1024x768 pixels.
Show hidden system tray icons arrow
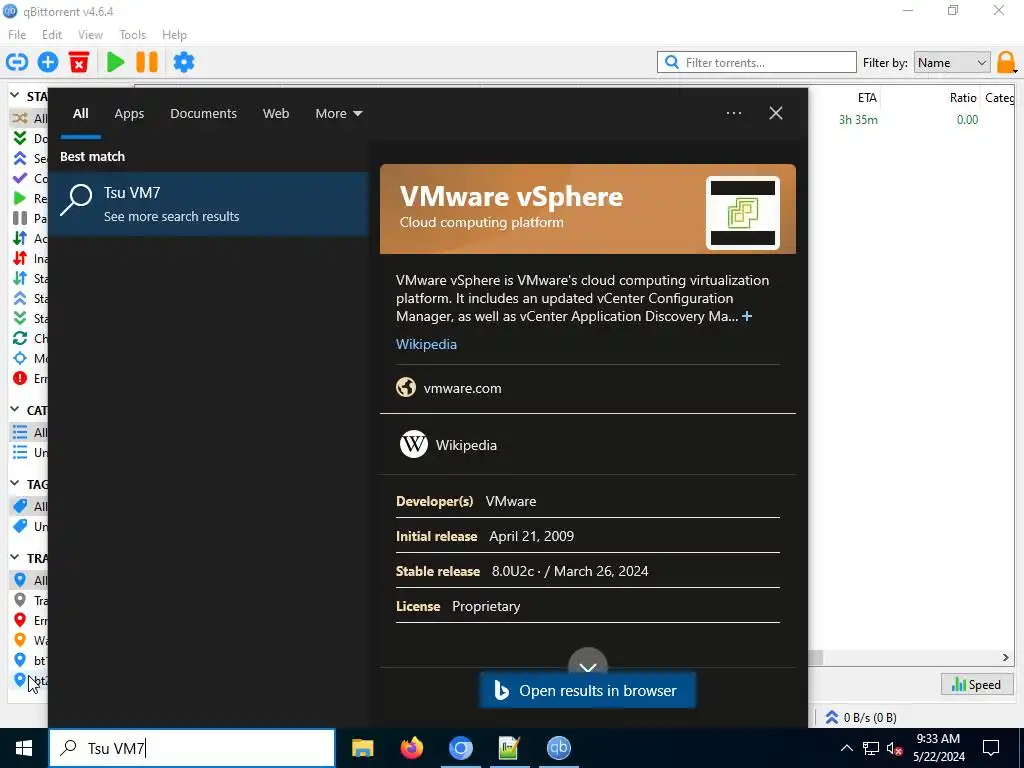click(x=846, y=748)
